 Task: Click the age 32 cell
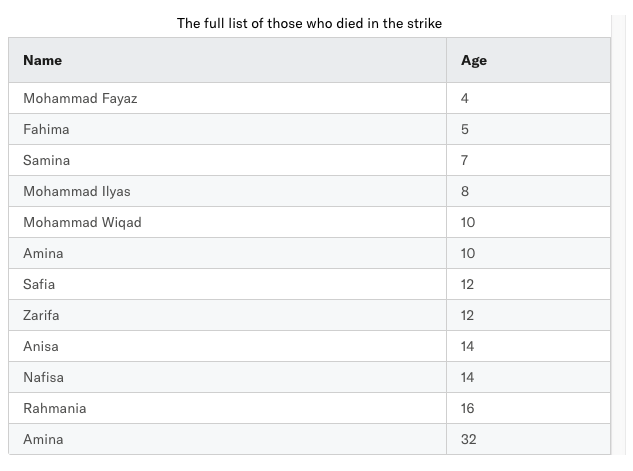(528, 439)
